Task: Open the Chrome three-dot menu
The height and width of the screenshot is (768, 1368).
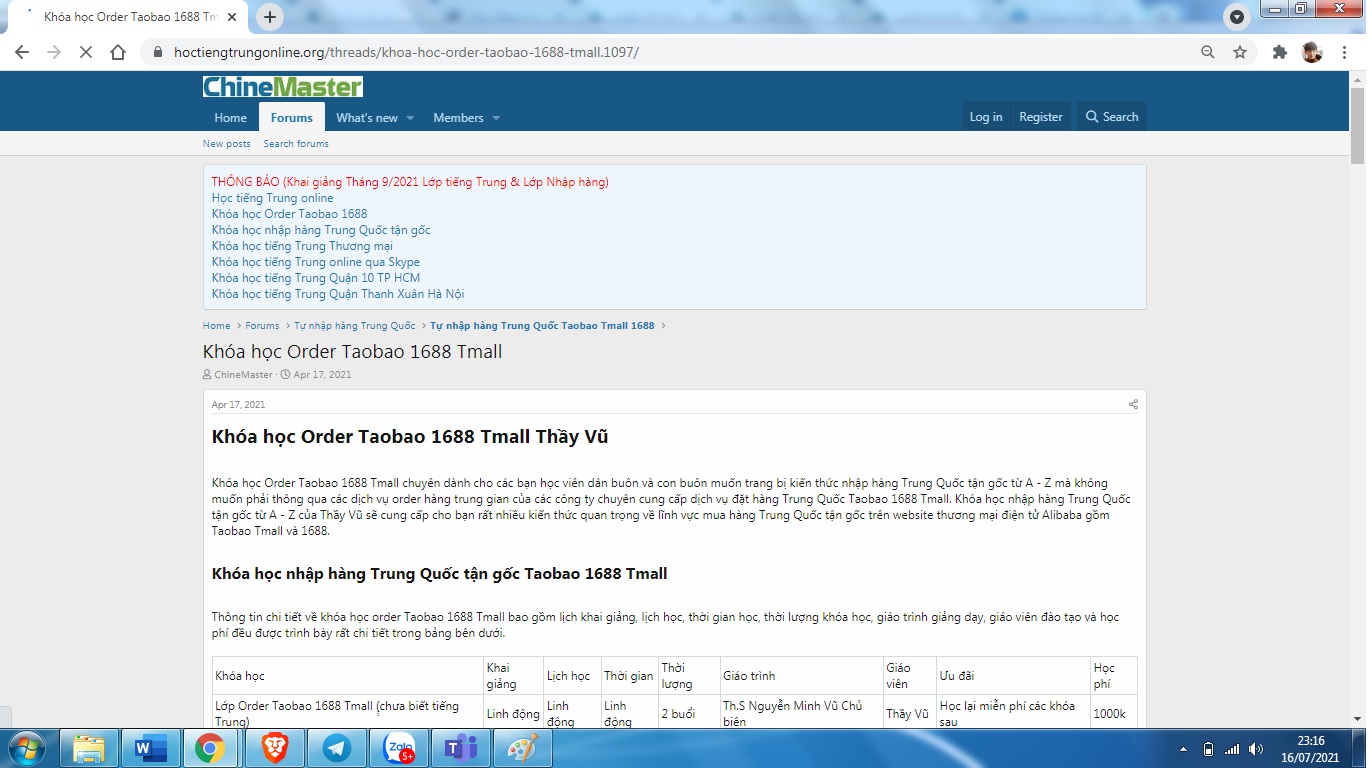Action: pyautogui.click(x=1344, y=52)
